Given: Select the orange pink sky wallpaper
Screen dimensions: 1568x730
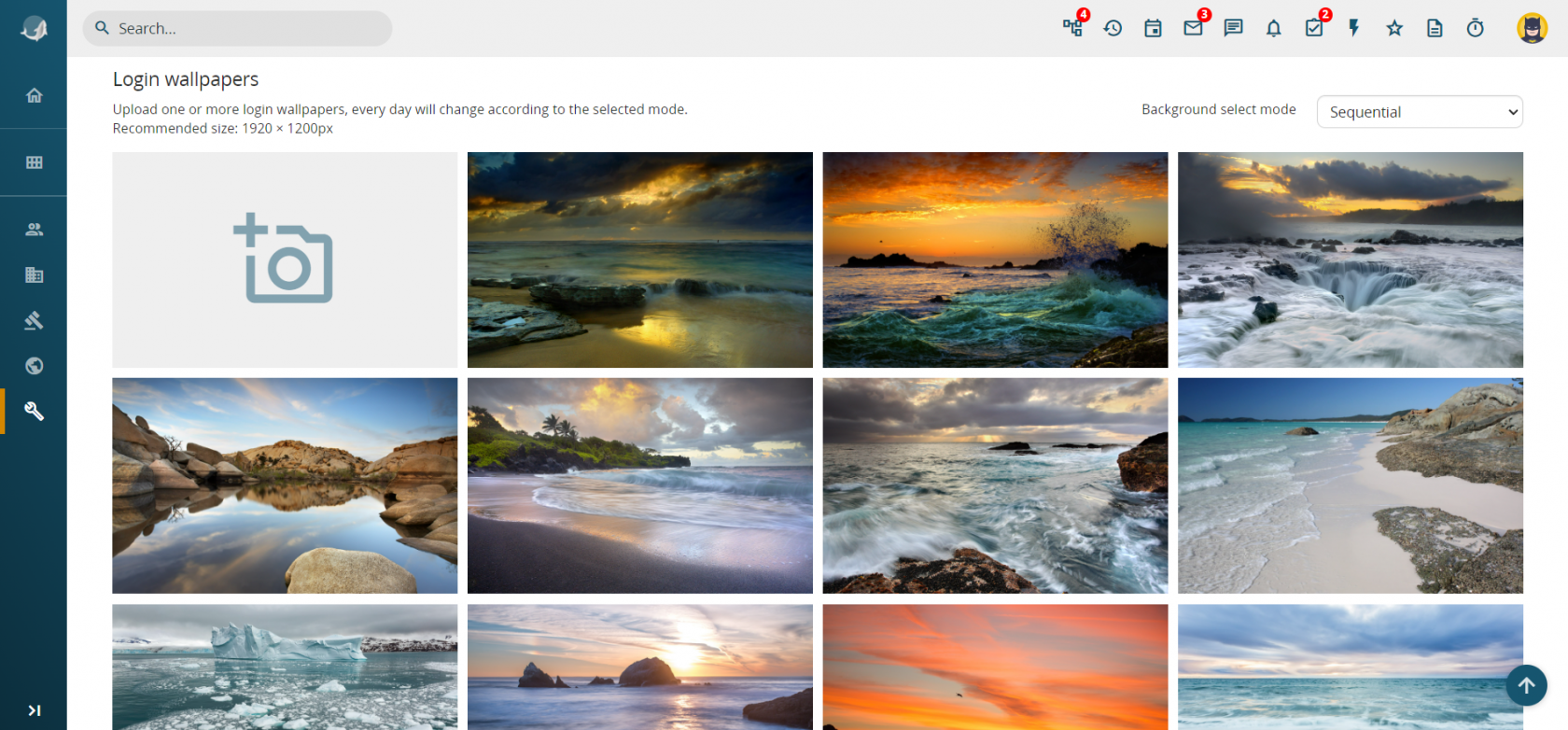Looking at the screenshot, I should (995, 667).
